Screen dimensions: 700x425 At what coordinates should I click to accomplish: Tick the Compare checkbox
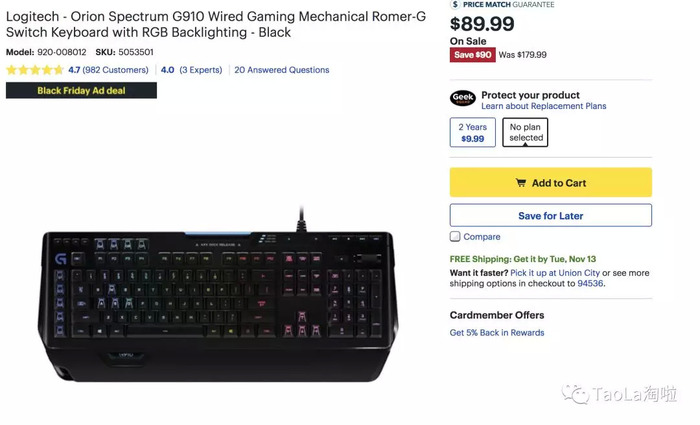point(455,237)
